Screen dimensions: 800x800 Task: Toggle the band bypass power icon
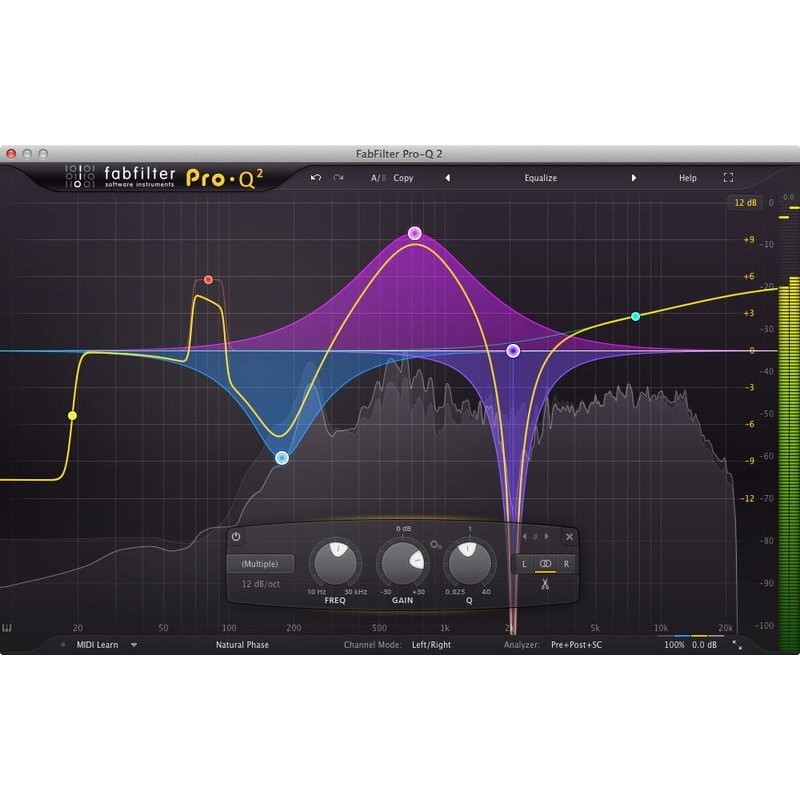coord(235,536)
